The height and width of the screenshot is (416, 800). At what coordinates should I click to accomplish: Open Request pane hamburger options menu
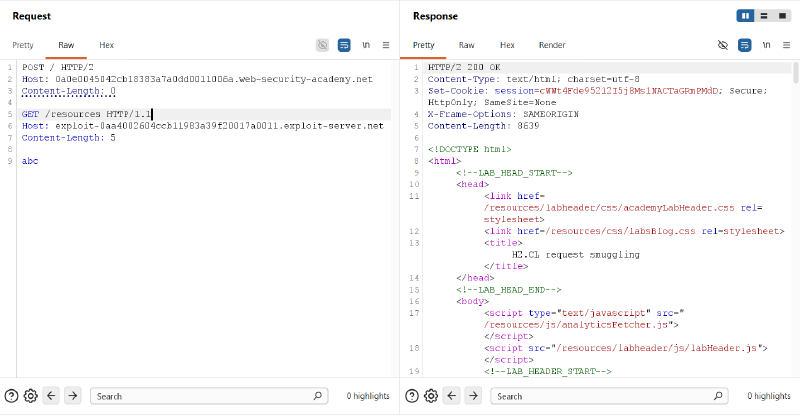coord(386,45)
